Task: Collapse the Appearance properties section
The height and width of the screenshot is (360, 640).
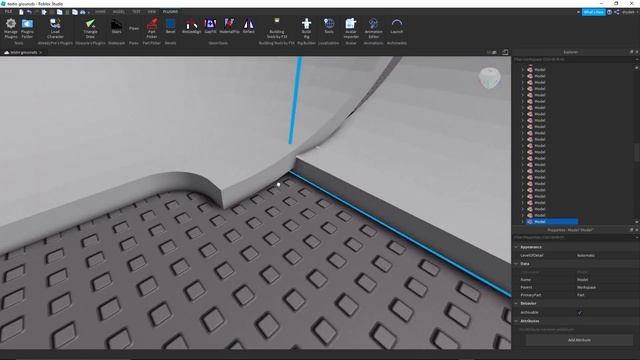Action: point(516,247)
